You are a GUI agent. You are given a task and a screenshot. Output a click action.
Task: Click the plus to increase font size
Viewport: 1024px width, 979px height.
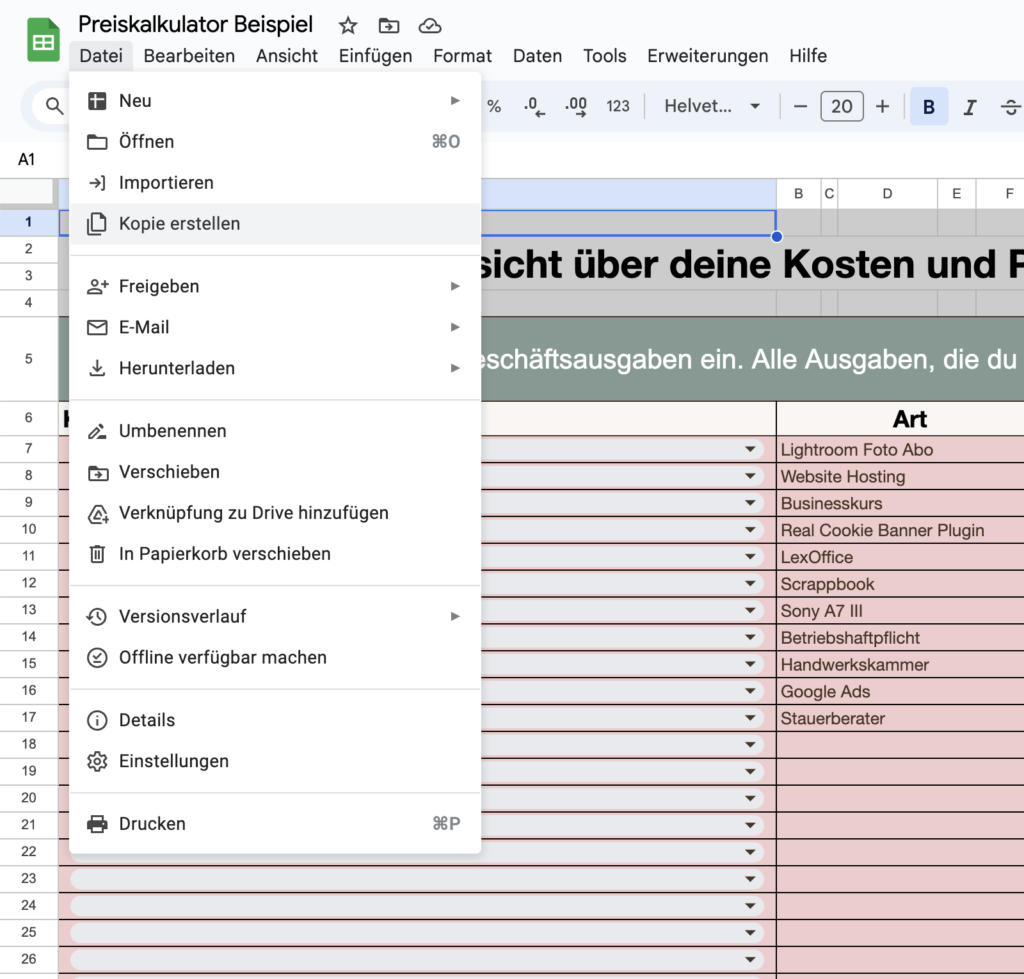click(x=882, y=106)
